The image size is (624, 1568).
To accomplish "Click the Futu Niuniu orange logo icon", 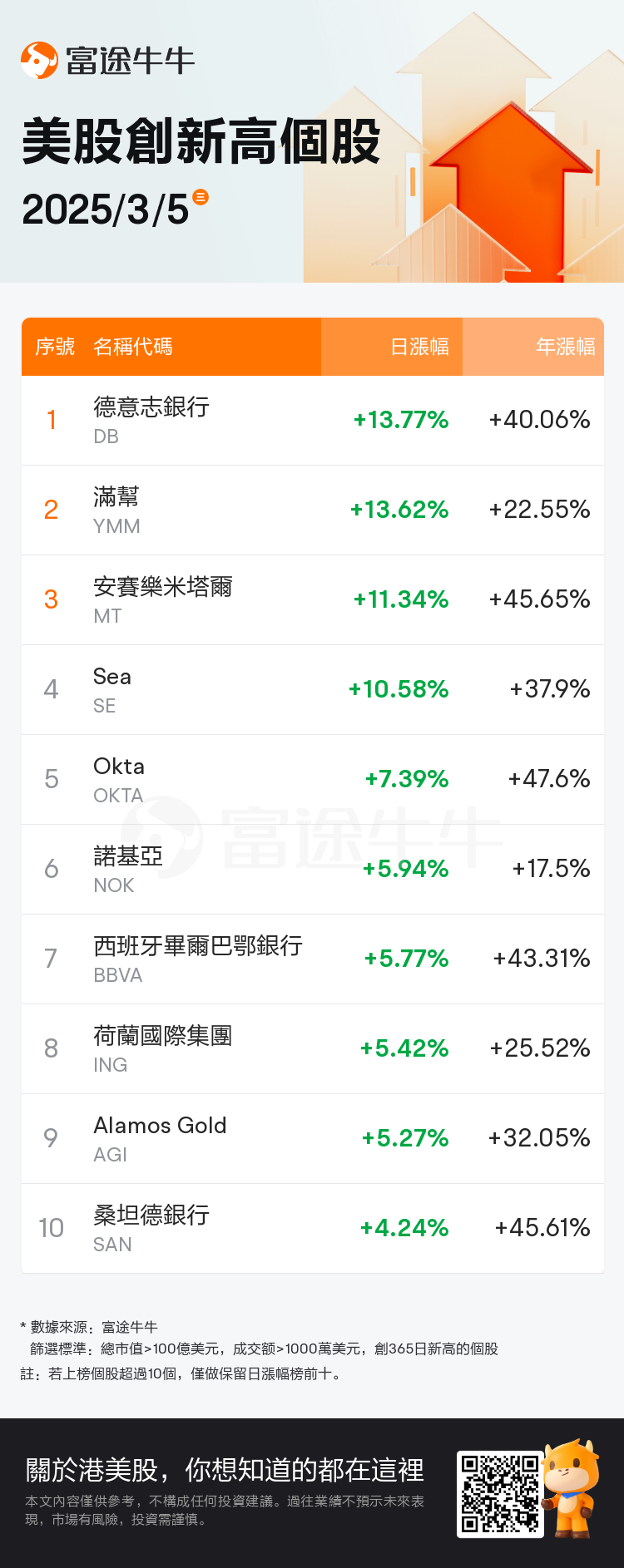I will 39,60.
